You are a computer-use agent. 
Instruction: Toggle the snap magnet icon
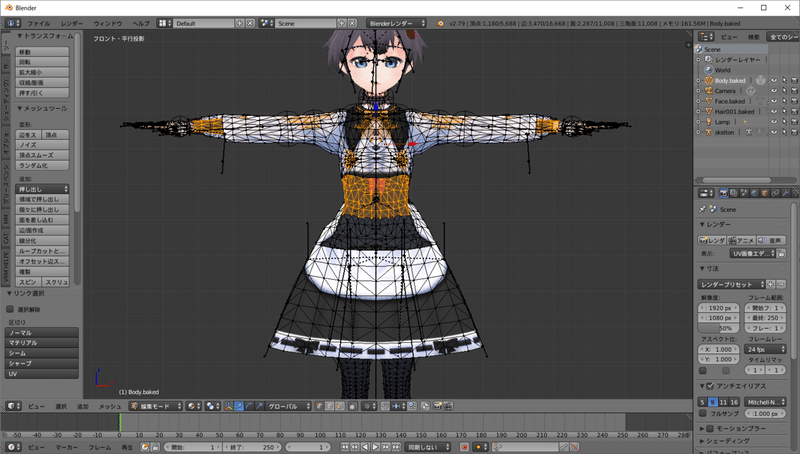[x=385, y=406]
